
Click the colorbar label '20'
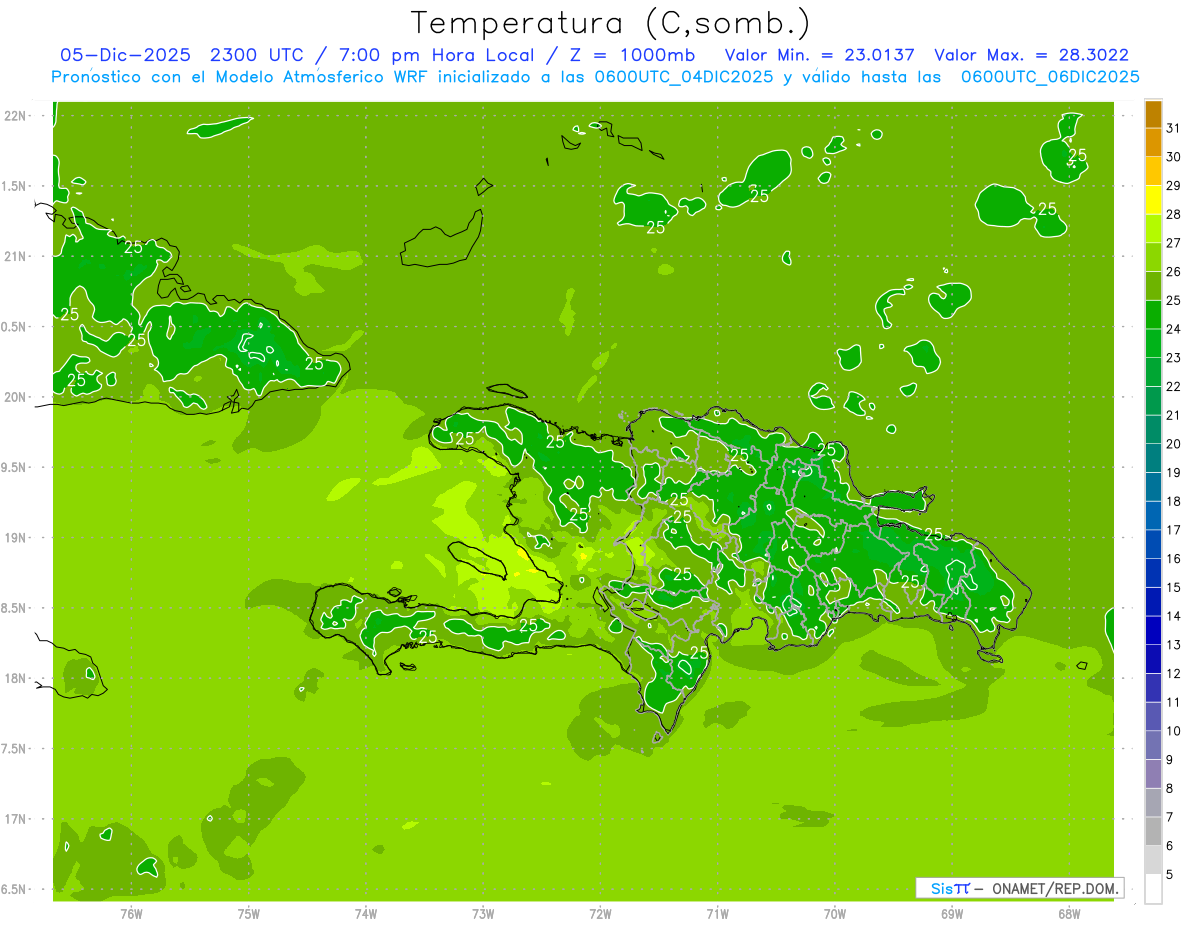1174,444
